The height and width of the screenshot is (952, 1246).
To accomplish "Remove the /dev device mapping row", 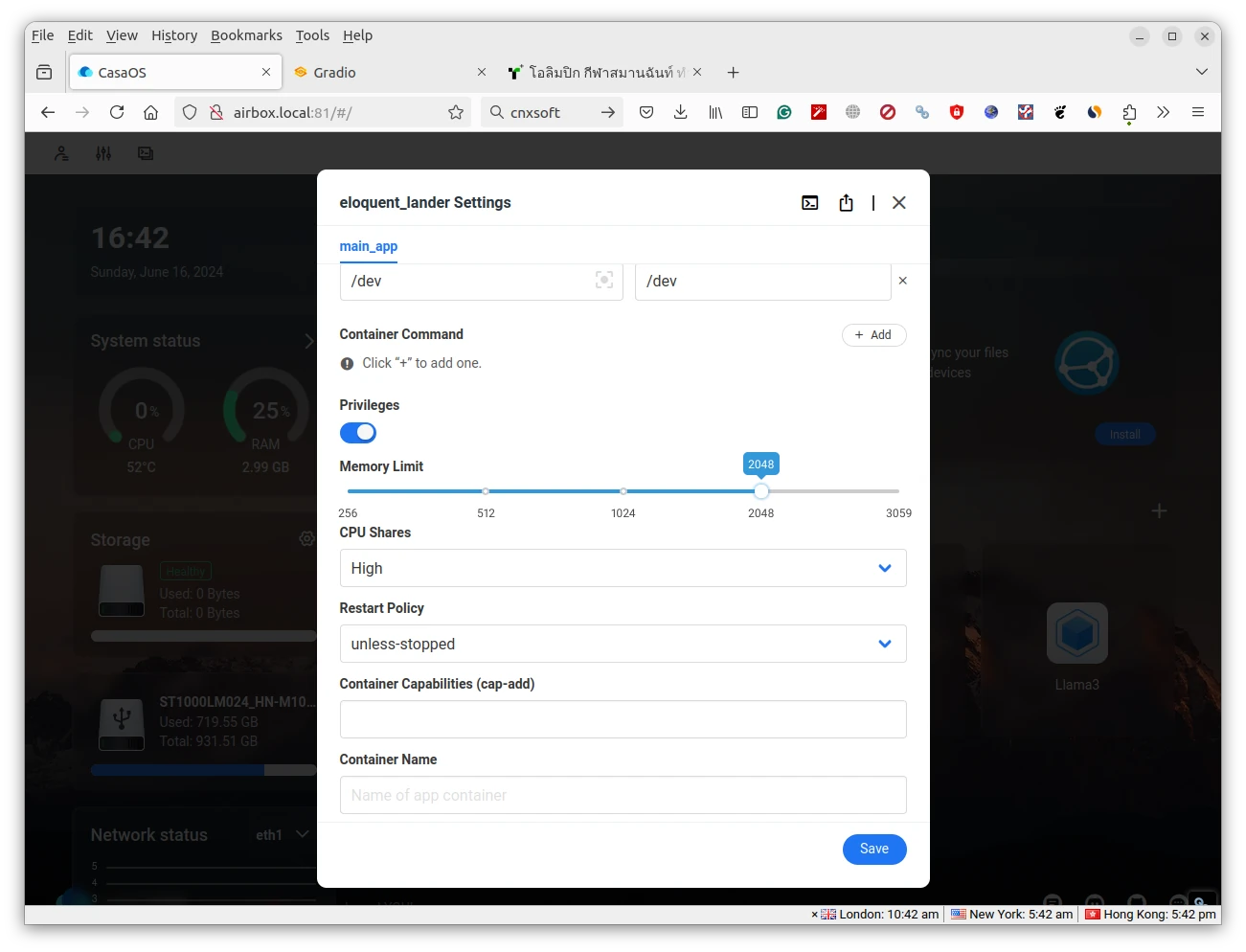I will click(902, 281).
